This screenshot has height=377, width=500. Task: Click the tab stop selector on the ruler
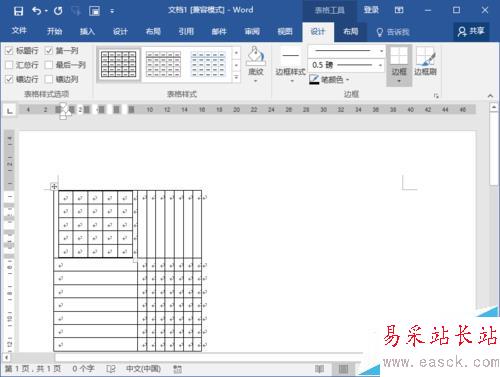pyautogui.click(x=10, y=110)
